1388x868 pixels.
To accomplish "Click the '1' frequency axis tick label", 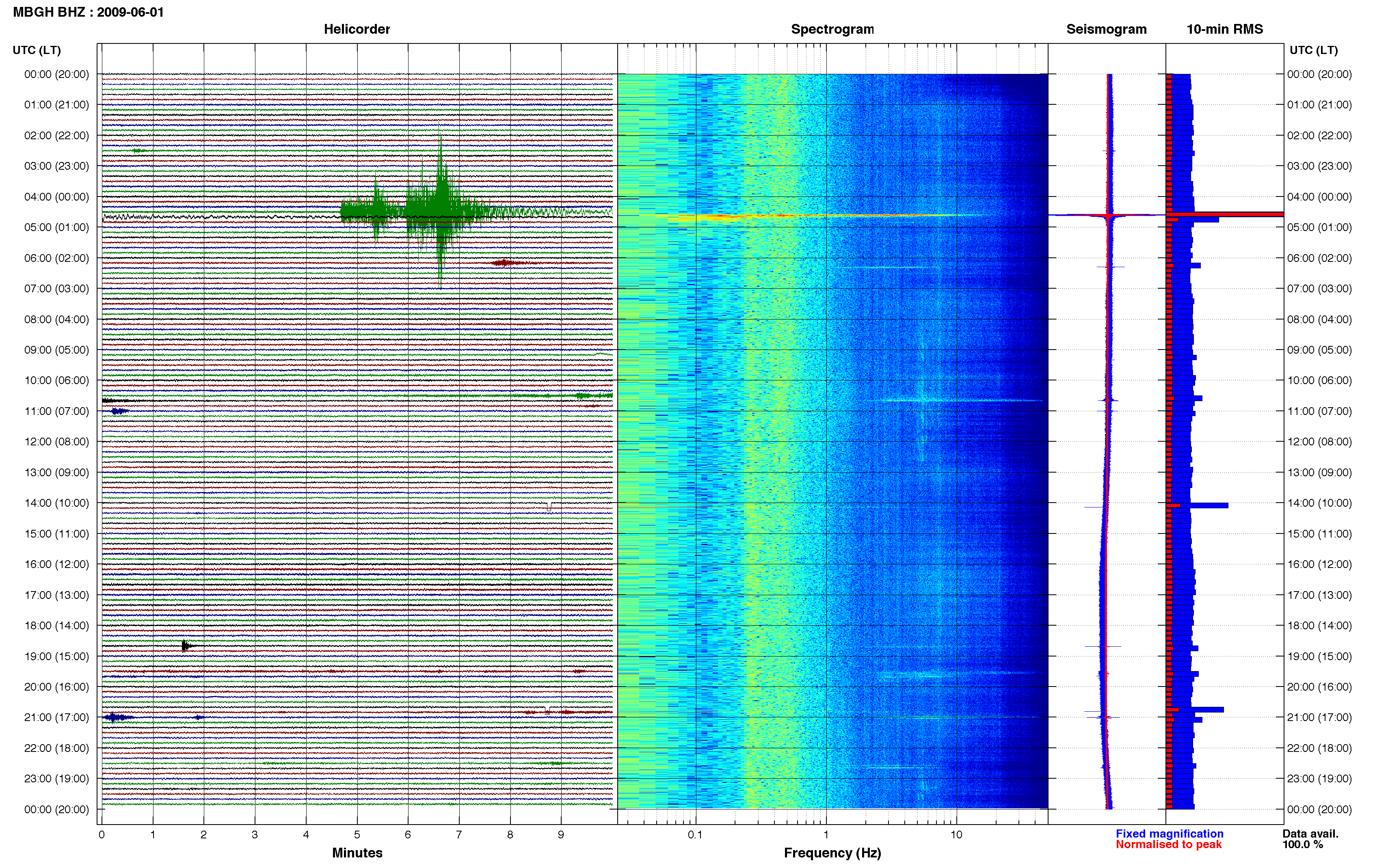I will pos(826,834).
